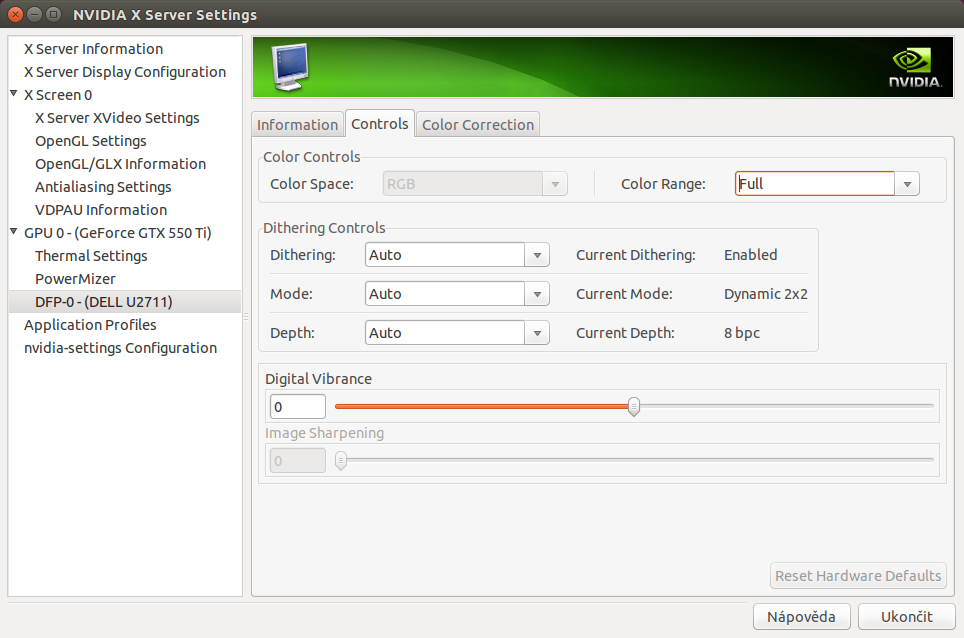Show OpenGL/GLX Information page
The height and width of the screenshot is (638, 964).
[120, 163]
